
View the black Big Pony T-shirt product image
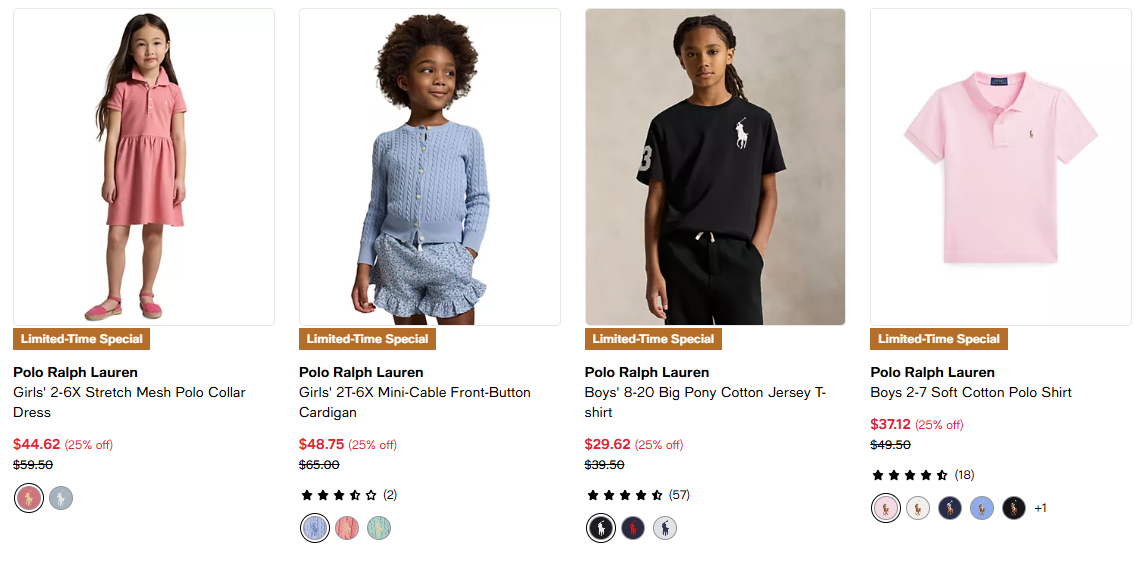tap(715, 167)
